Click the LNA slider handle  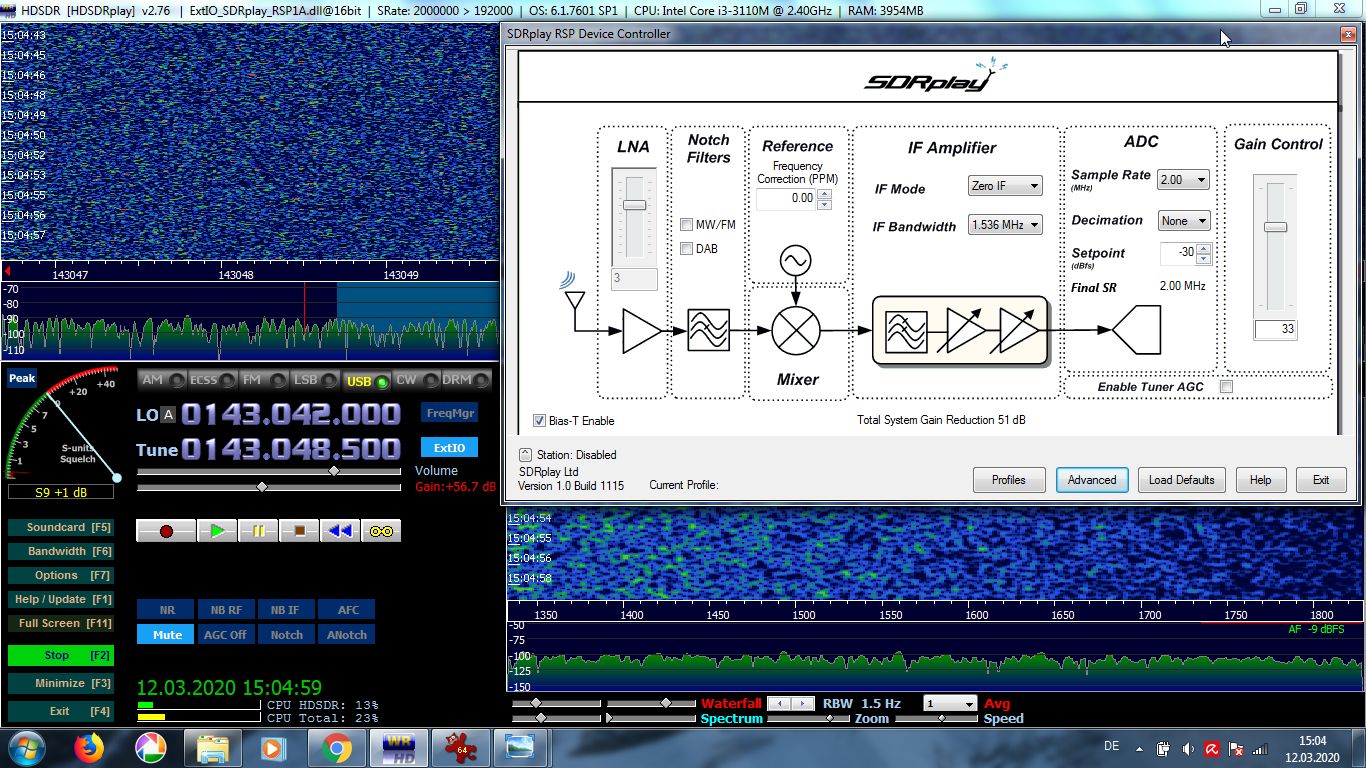[x=634, y=205]
